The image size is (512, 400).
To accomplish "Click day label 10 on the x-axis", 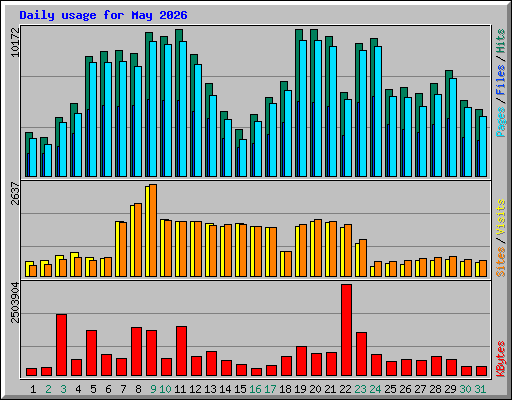I will click(165, 389).
